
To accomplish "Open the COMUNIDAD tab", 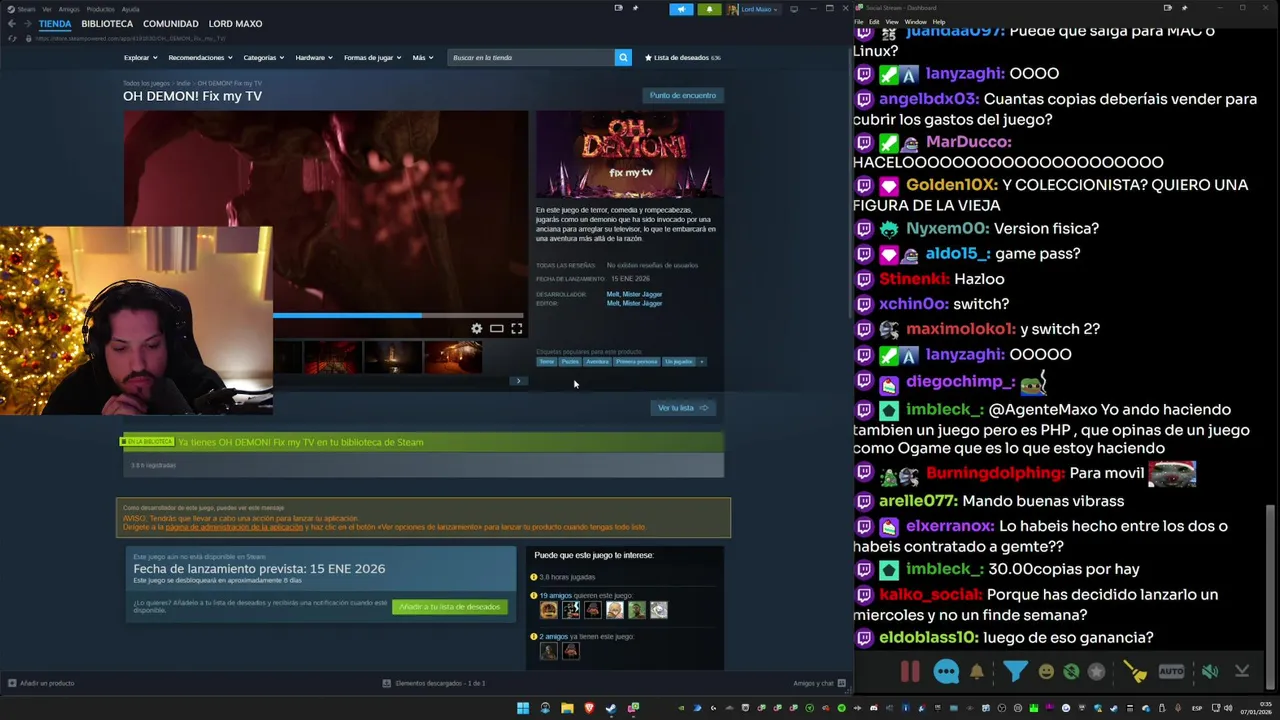I will (x=170, y=23).
